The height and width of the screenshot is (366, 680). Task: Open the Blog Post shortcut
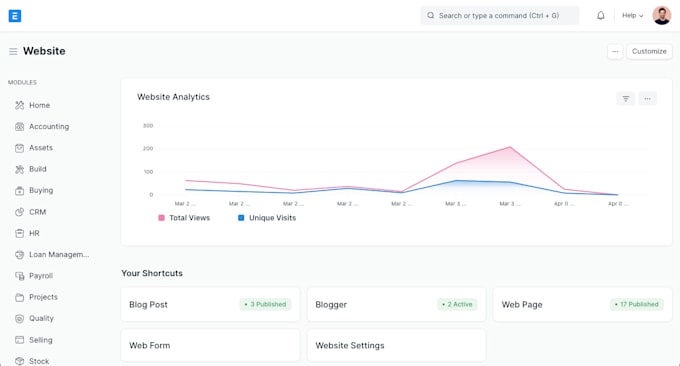[x=210, y=304]
